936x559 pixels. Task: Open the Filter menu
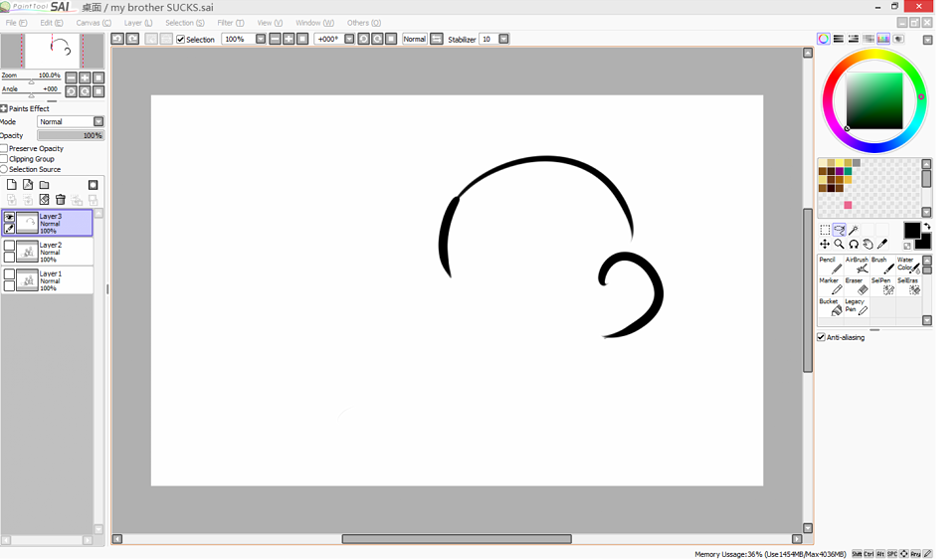(x=230, y=22)
